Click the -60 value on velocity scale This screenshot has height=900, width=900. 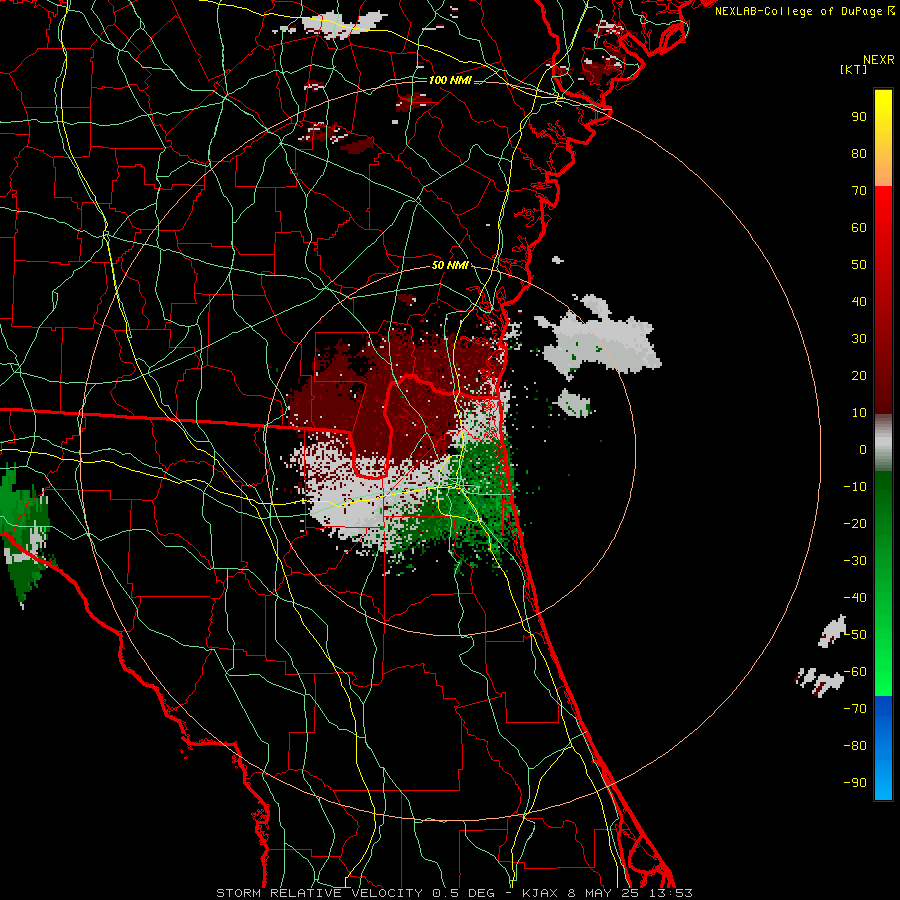pos(855,672)
